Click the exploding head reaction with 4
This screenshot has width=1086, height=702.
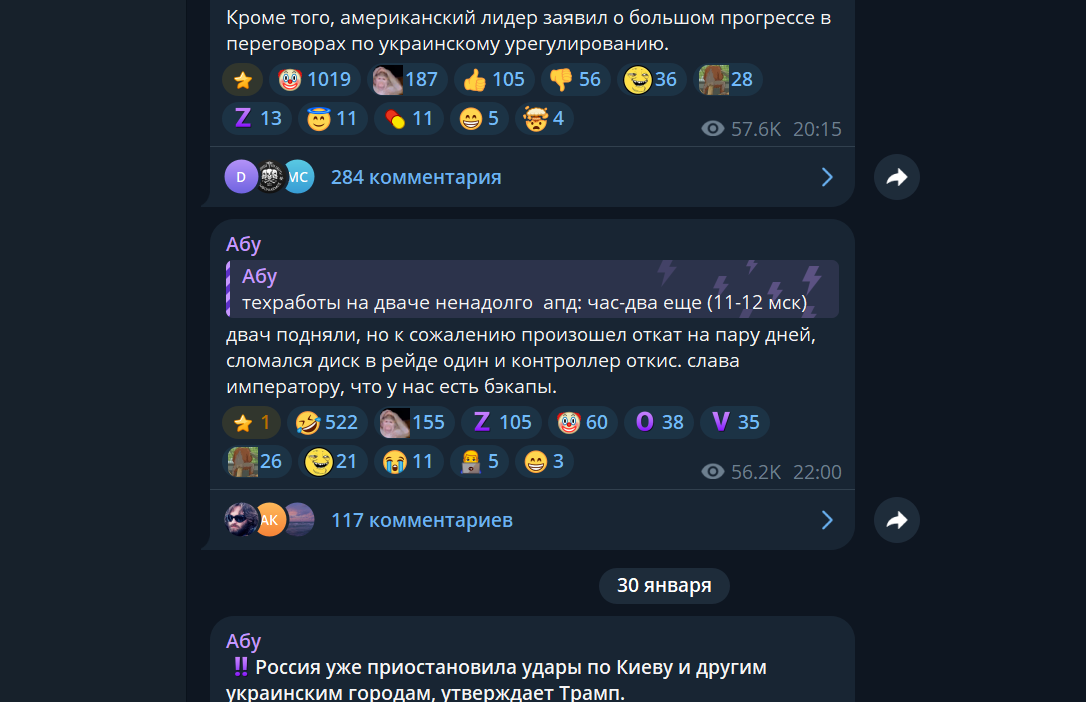[x=544, y=118]
